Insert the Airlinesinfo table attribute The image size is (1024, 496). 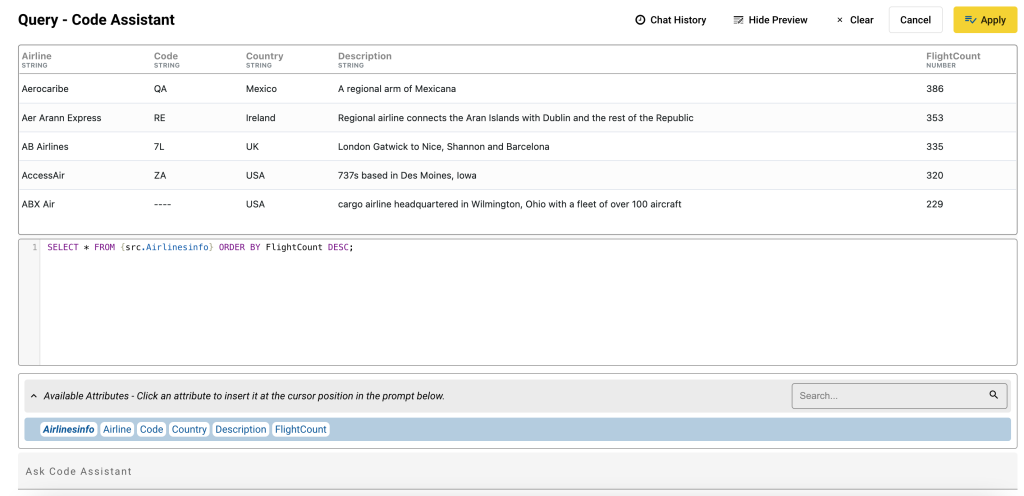pos(69,429)
